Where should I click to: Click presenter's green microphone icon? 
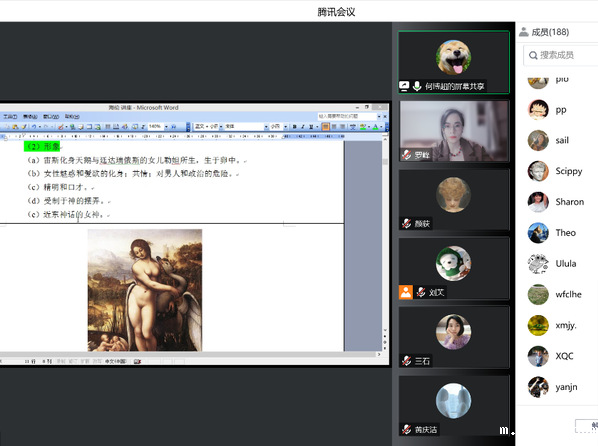click(417, 86)
